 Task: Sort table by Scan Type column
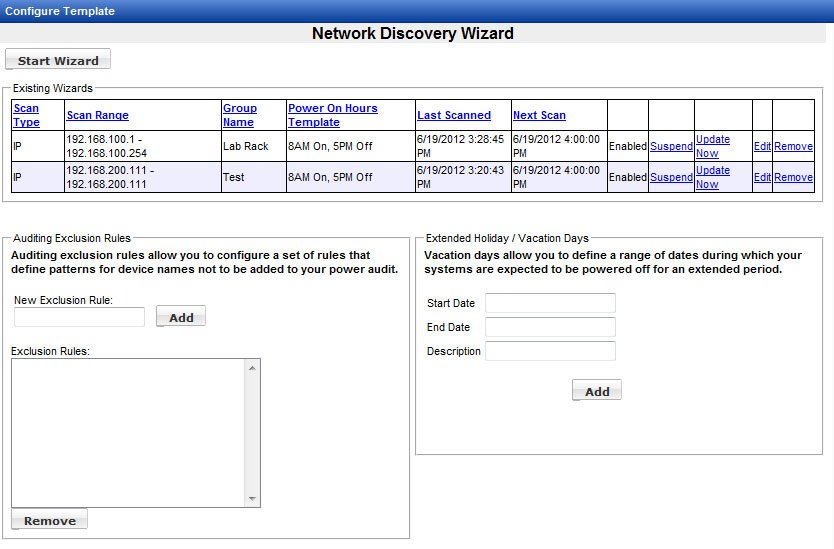point(26,115)
